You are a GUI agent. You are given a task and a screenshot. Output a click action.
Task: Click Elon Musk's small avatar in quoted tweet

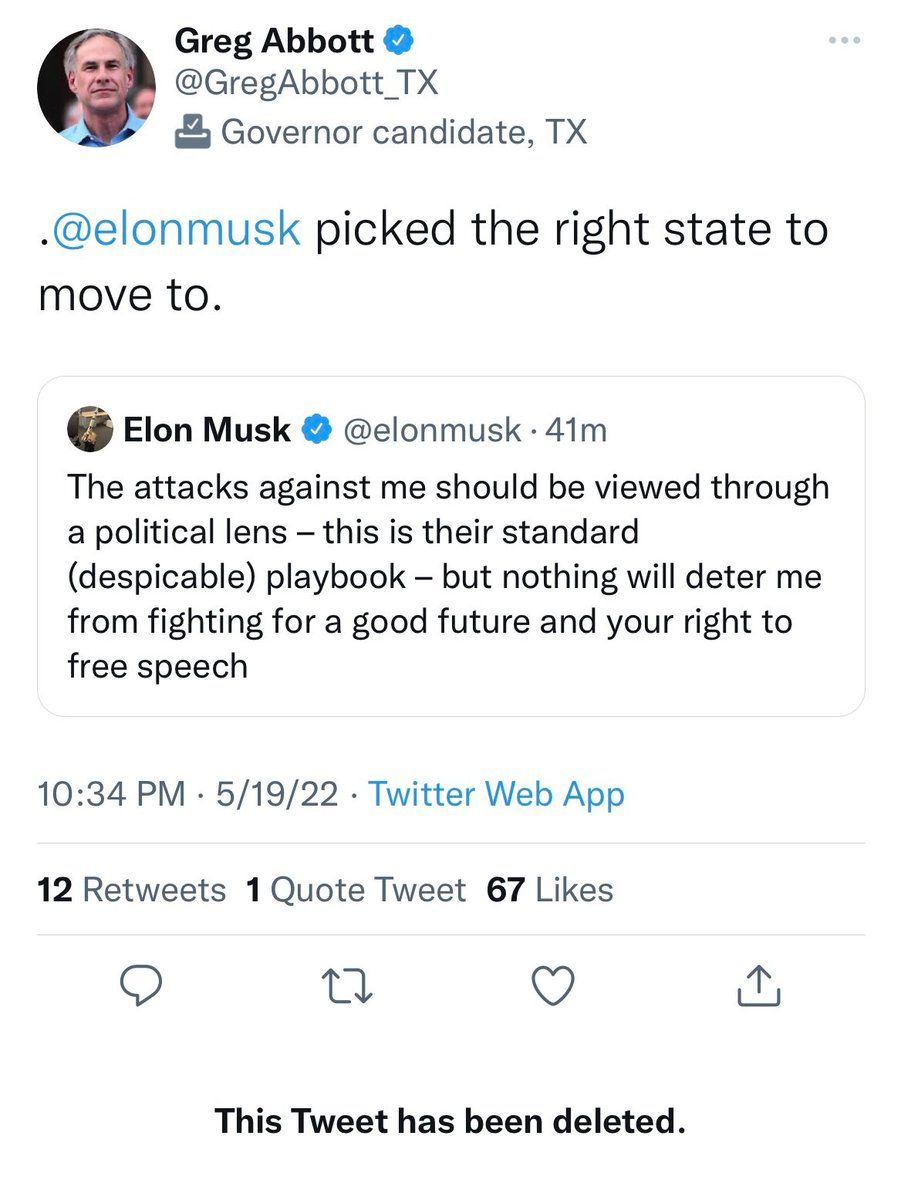(x=90, y=430)
